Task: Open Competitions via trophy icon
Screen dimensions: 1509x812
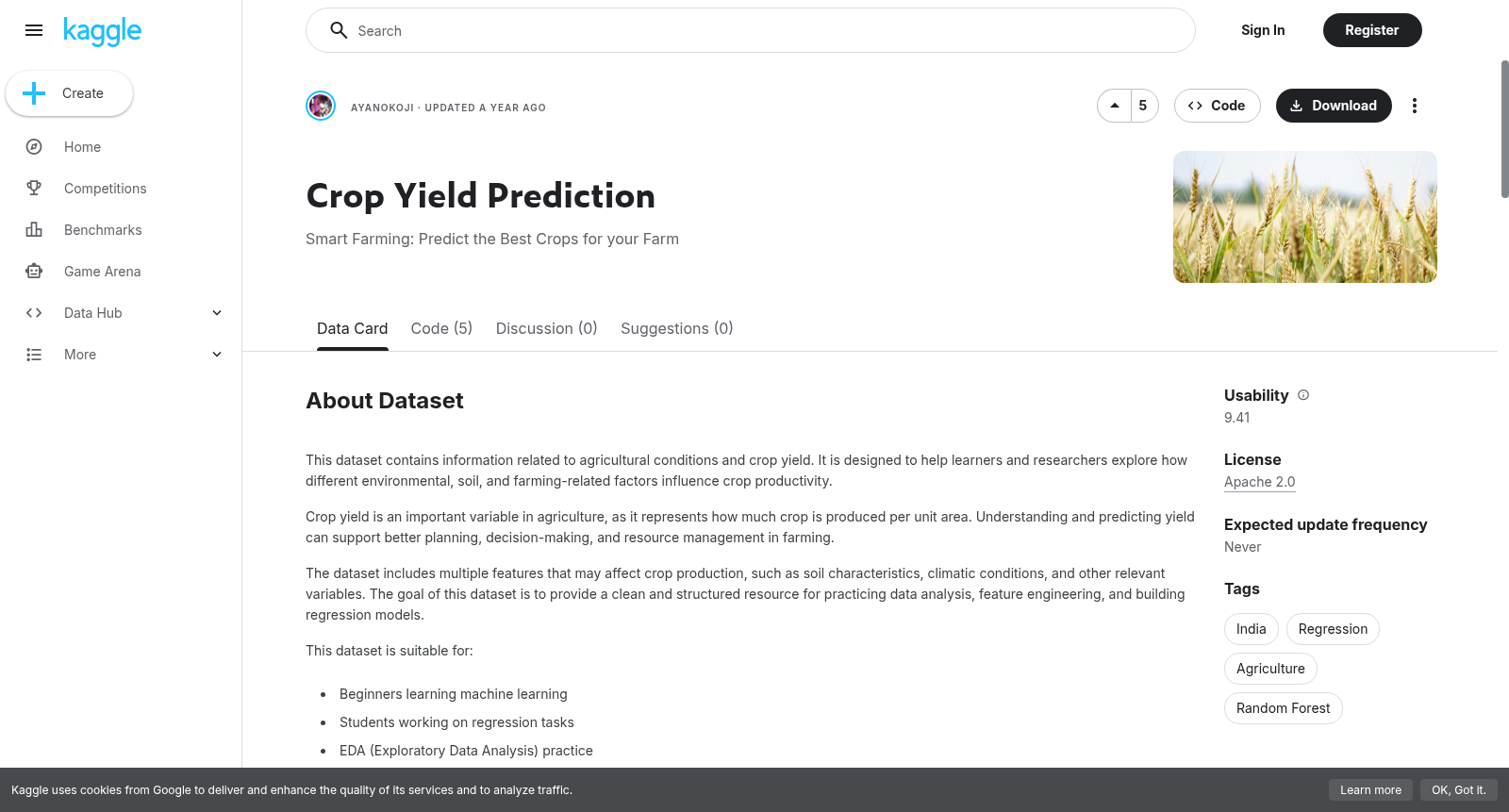Action: [x=34, y=189]
